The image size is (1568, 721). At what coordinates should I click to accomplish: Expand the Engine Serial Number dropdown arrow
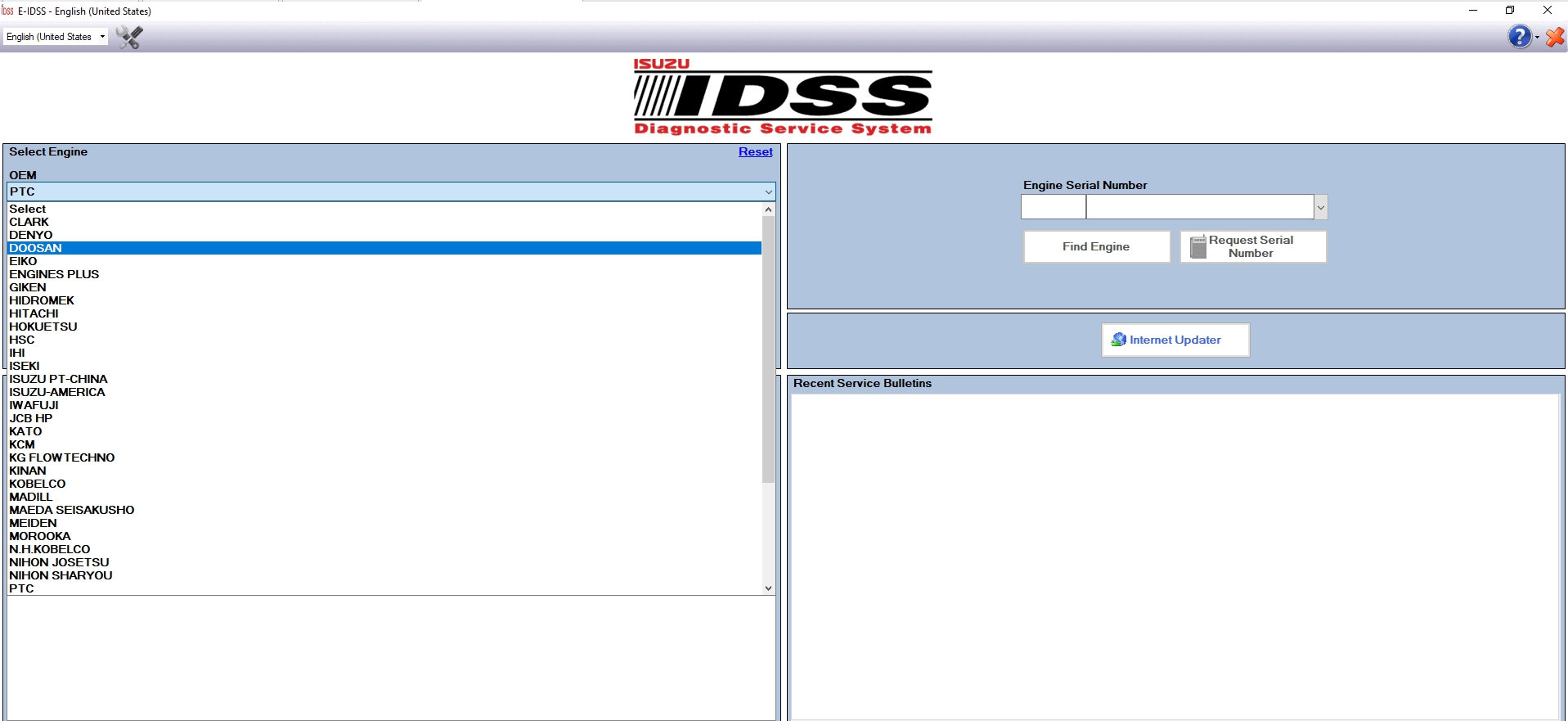(x=1320, y=207)
